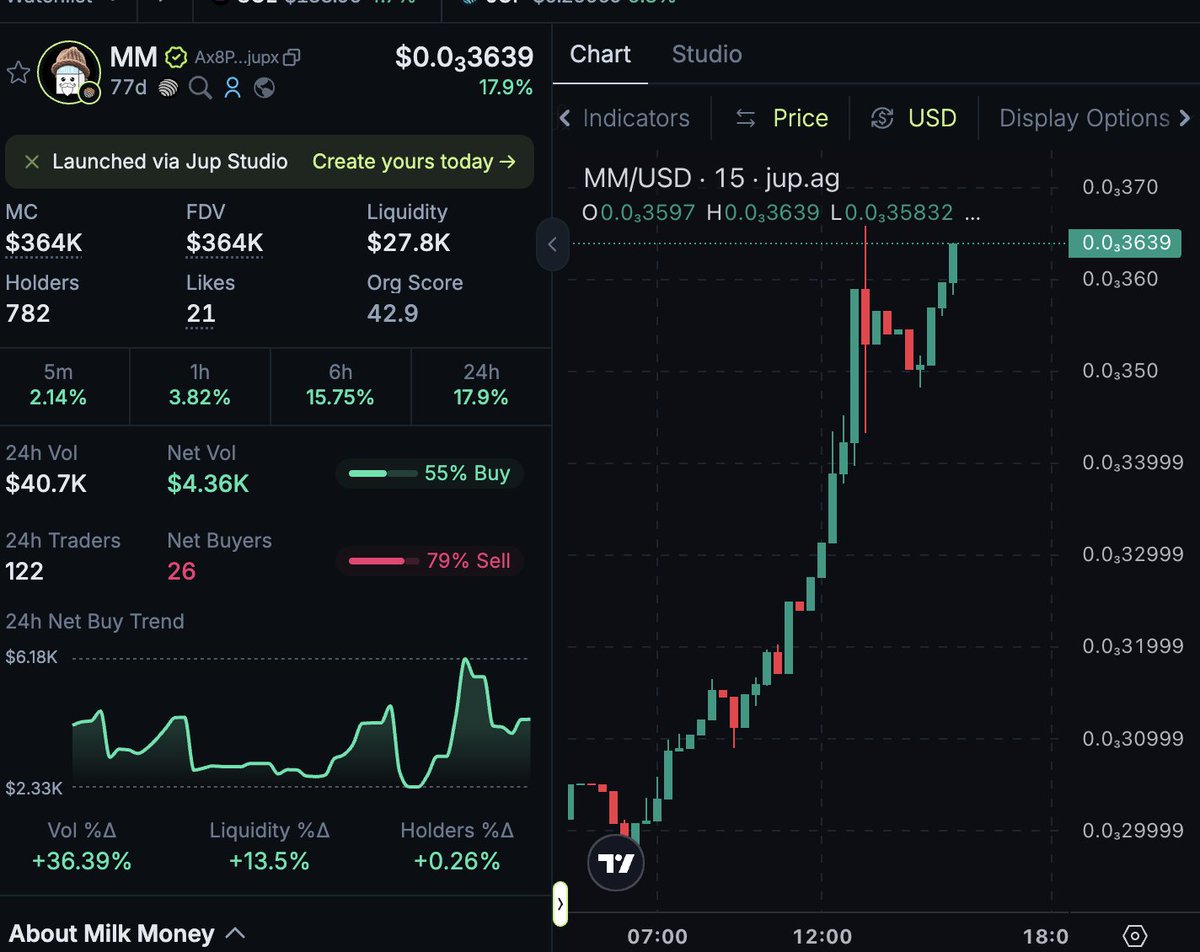Click the verified badge next to MM
This screenshot has width=1200, height=952.
[176, 58]
